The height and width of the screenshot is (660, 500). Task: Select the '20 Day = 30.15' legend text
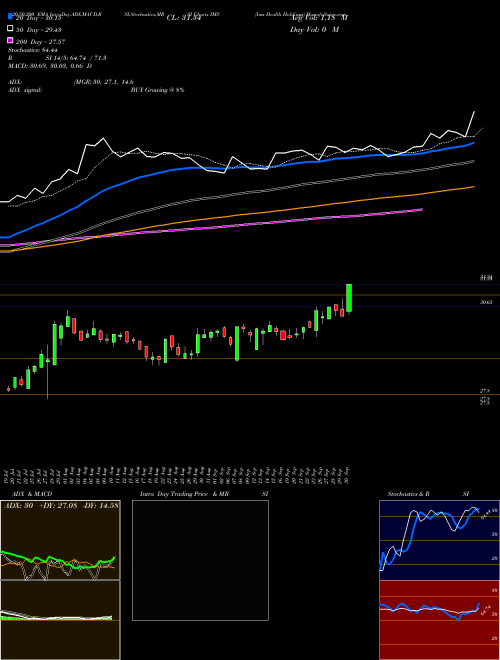39,18
